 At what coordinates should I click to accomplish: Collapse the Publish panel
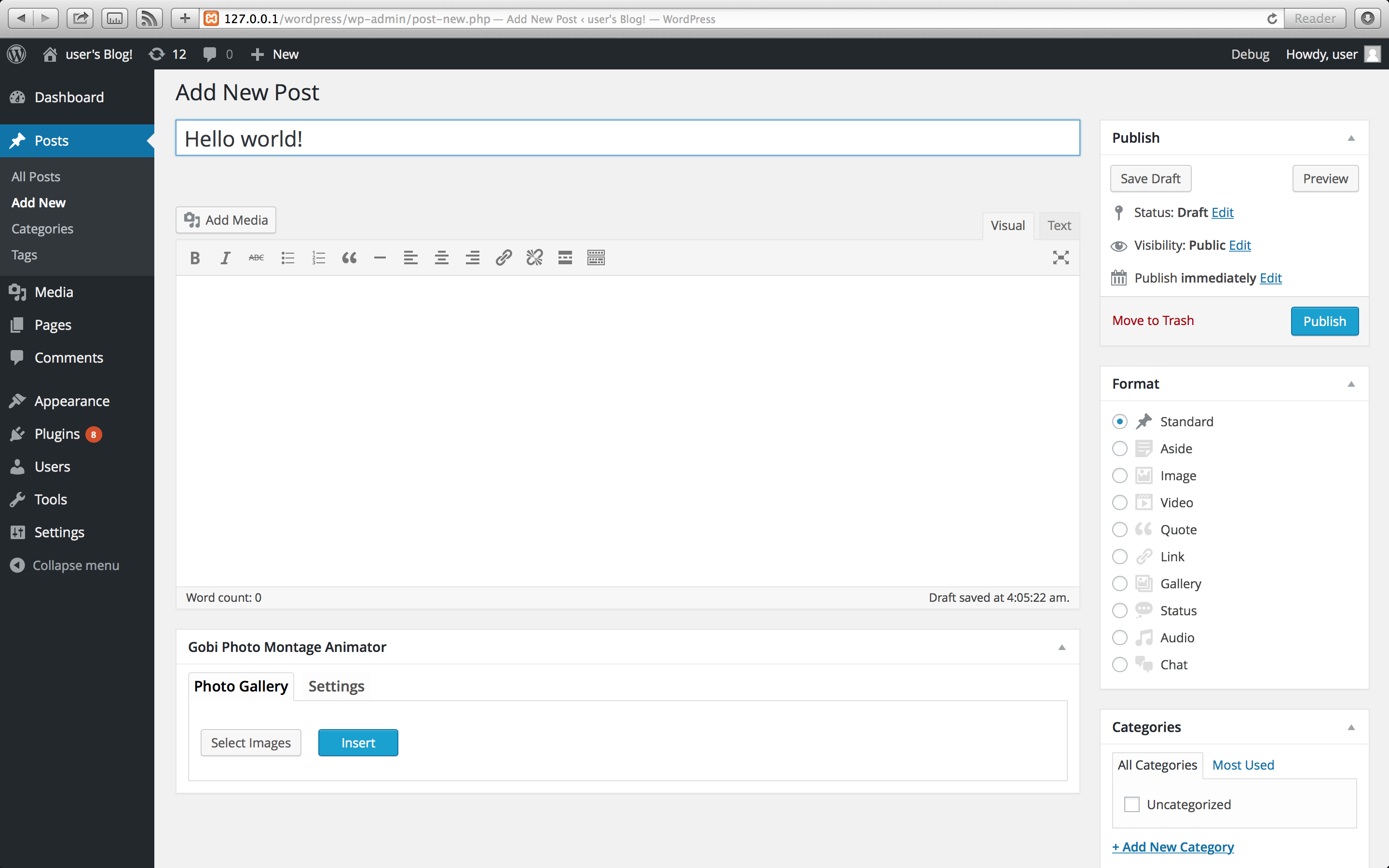[1350, 138]
